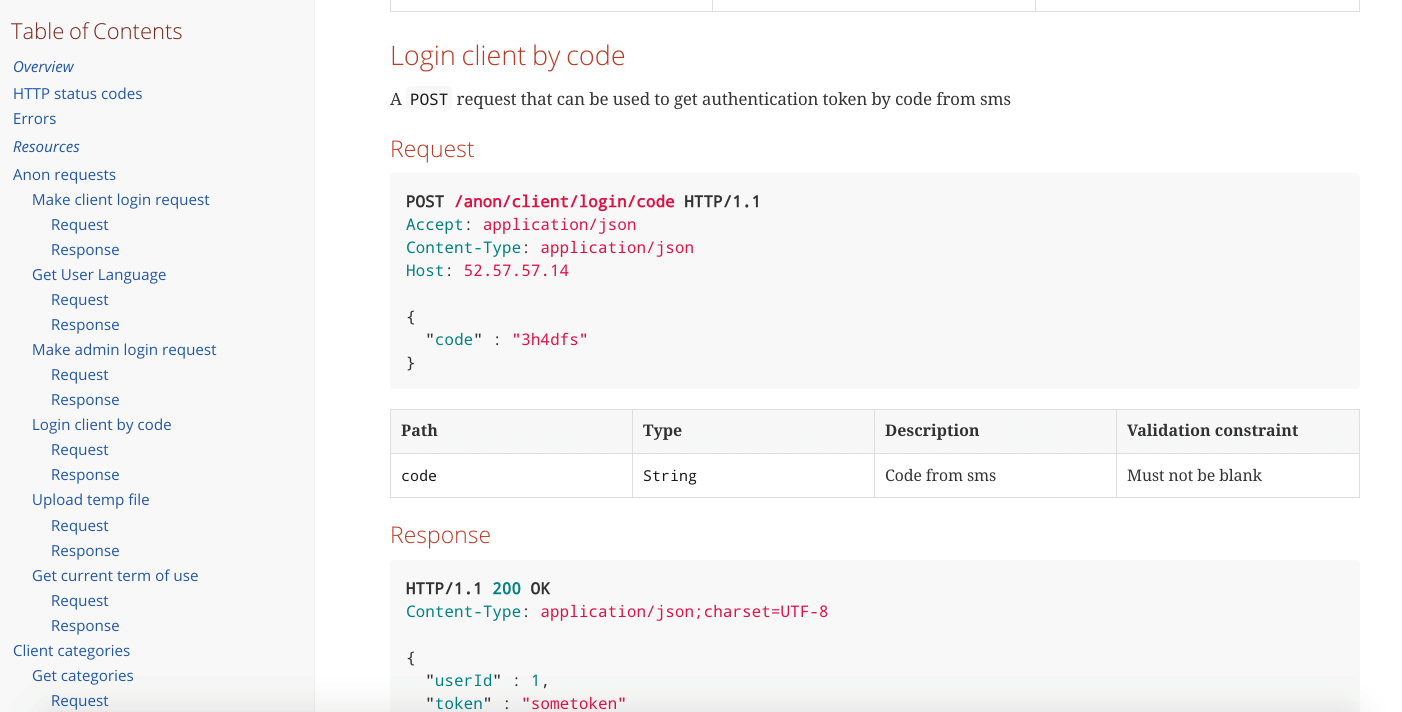Open Request under Make admin login request
This screenshot has width=1402, height=712.
click(x=79, y=375)
